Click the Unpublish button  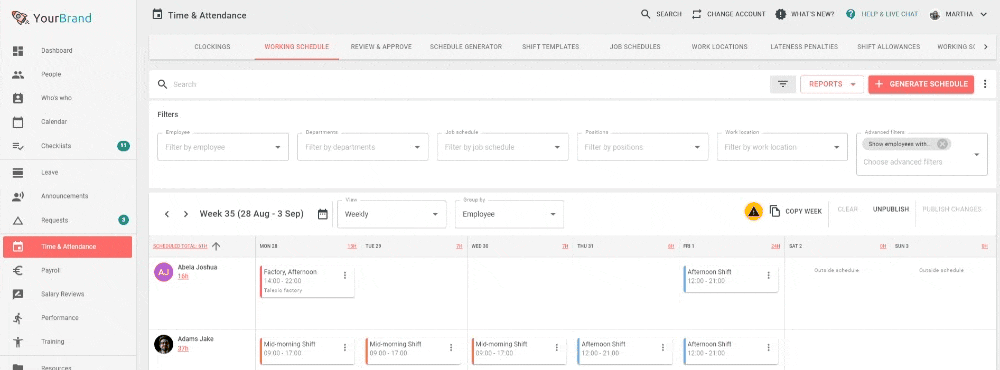[890, 209]
